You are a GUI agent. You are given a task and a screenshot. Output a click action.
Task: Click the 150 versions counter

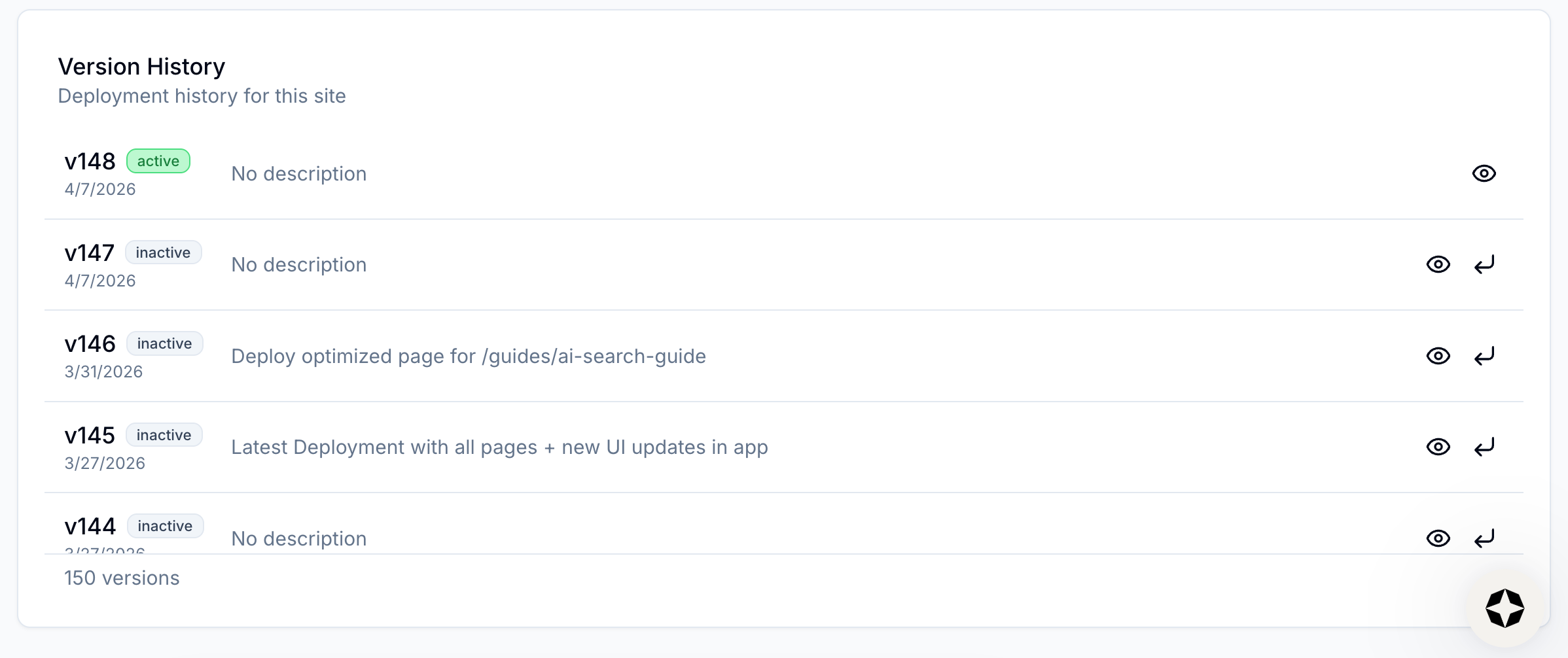click(122, 578)
